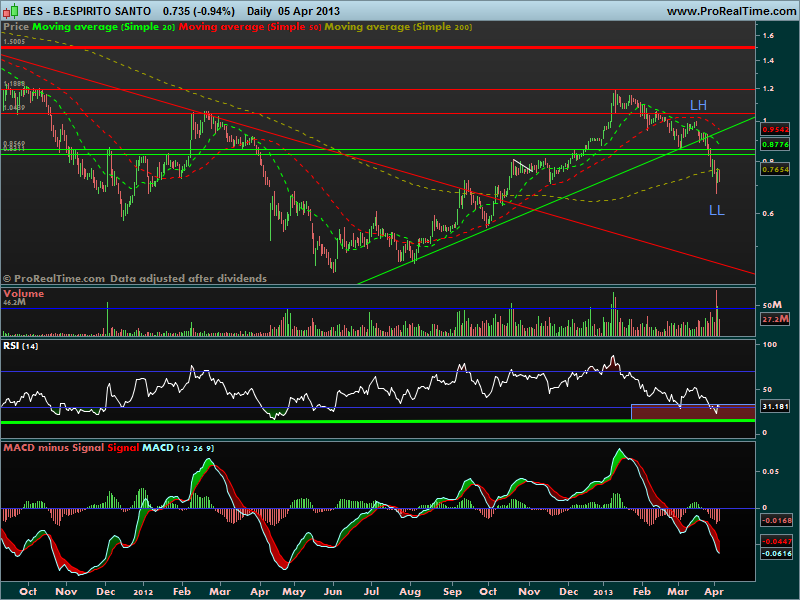Select Moving average (Simple 50) legend
The image size is (800, 600).
point(250,27)
